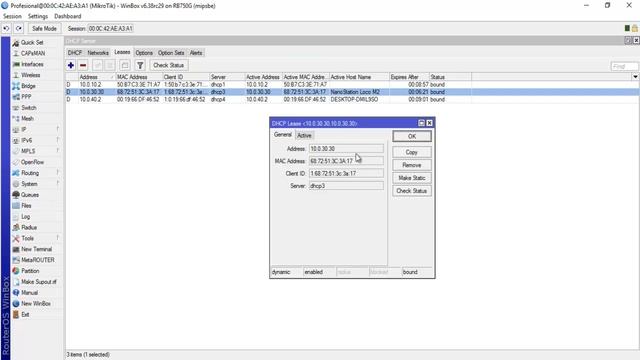The height and width of the screenshot is (360, 640).
Task: Switch to the DHCP tab
Action: (75, 53)
